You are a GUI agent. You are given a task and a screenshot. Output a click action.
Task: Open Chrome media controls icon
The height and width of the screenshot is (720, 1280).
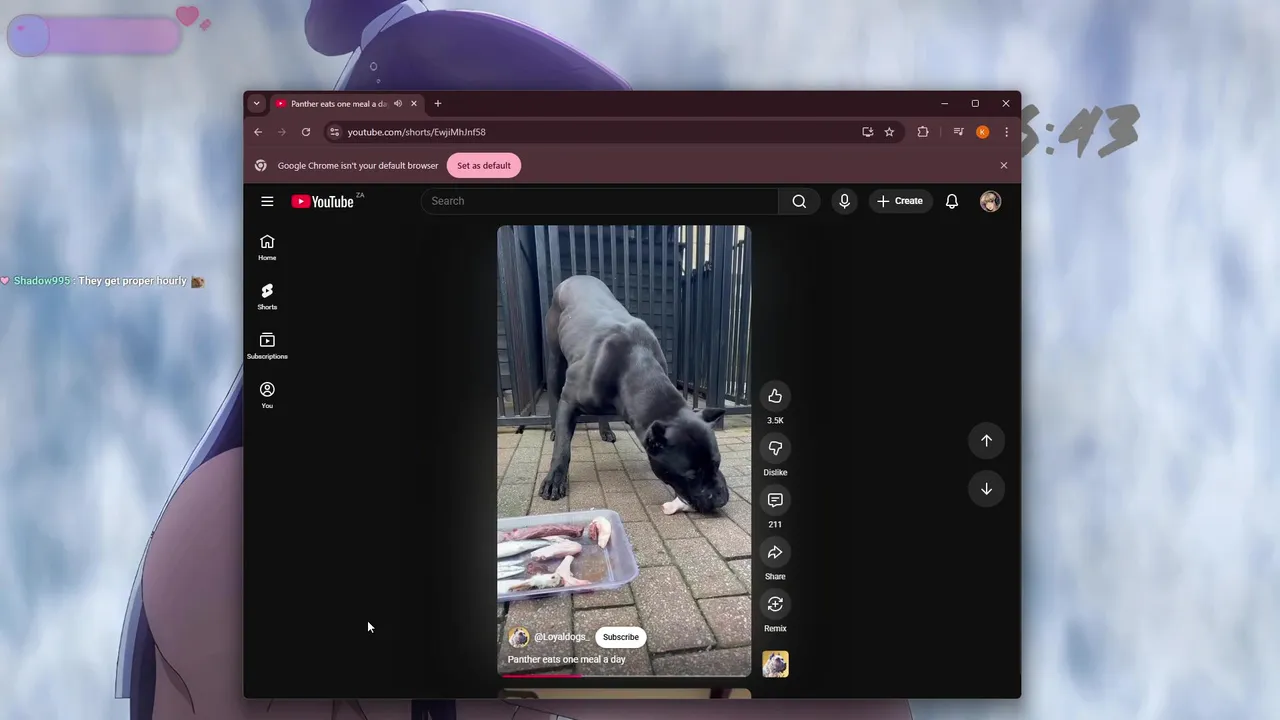pos(958,132)
